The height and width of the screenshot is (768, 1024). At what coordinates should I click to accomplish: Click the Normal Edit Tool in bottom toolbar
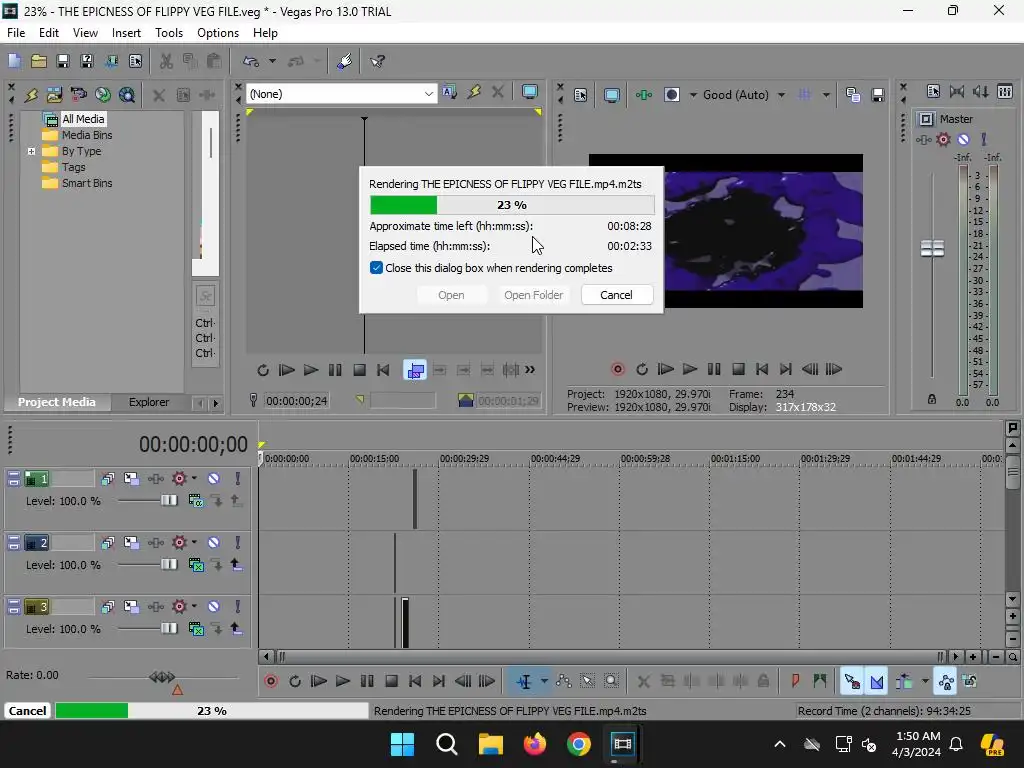[x=524, y=681]
